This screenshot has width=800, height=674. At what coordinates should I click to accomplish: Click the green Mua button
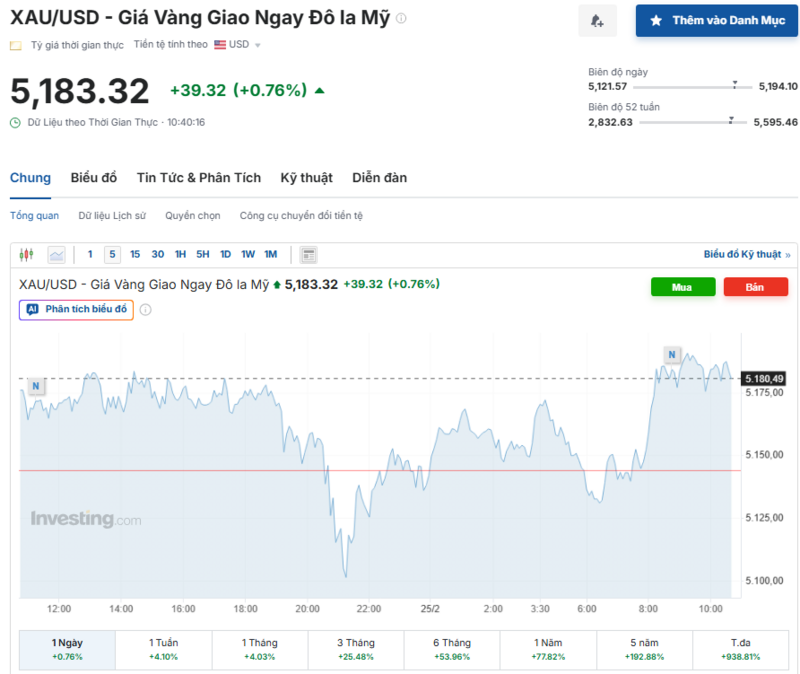tap(683, 286)
